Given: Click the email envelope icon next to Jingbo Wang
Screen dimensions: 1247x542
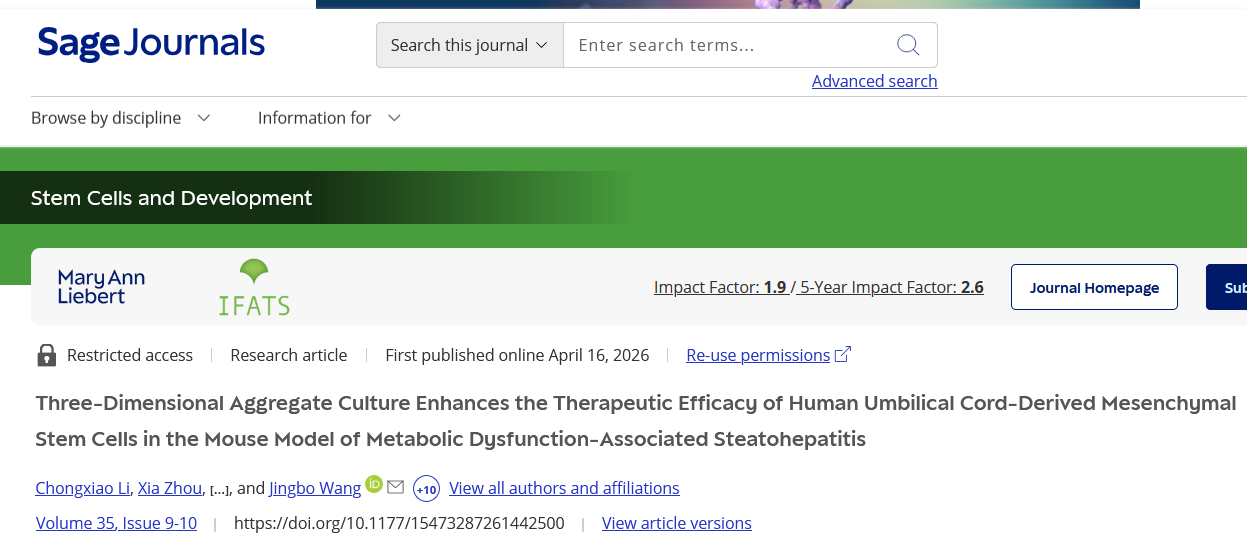Looking at the screenshot, I should click(x=396, y=487).
